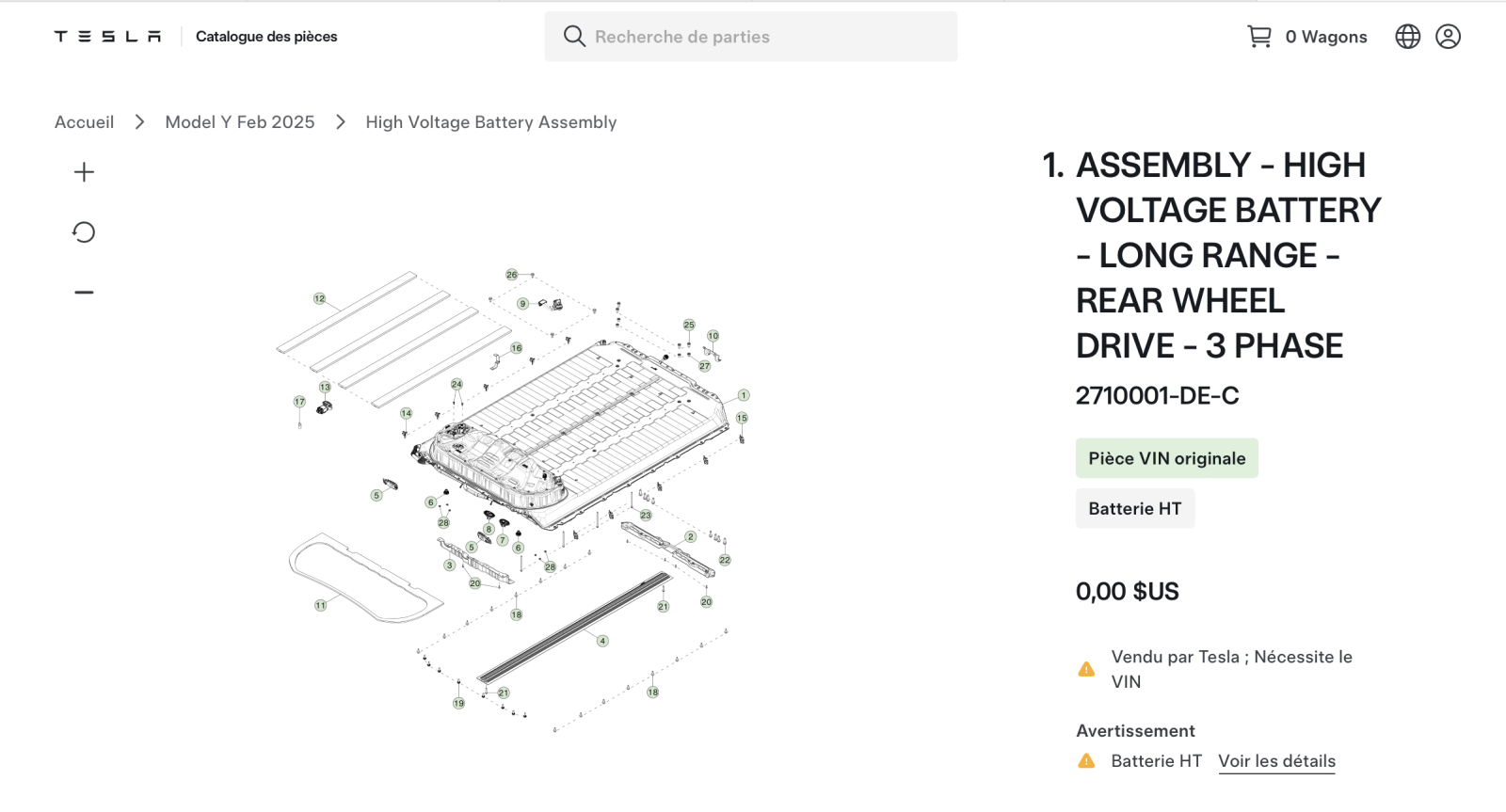Open the Voir les détails link
1506x812 pixels.
pos(1277,761)
